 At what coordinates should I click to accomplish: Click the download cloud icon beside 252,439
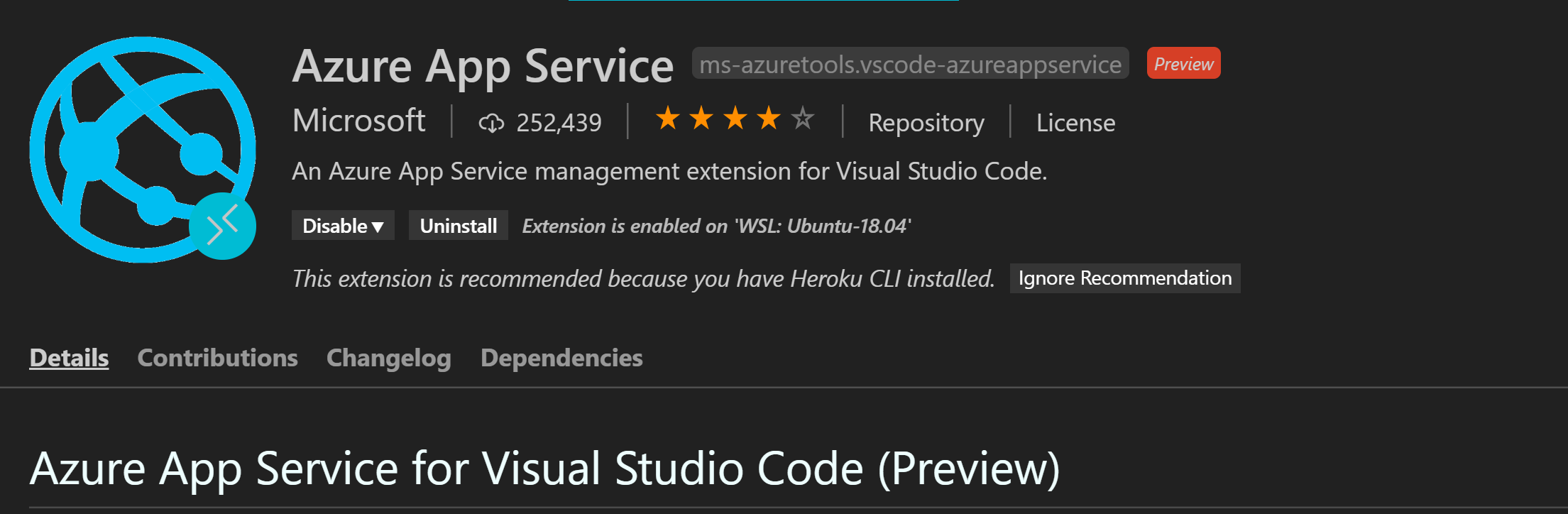click(491, 124)
